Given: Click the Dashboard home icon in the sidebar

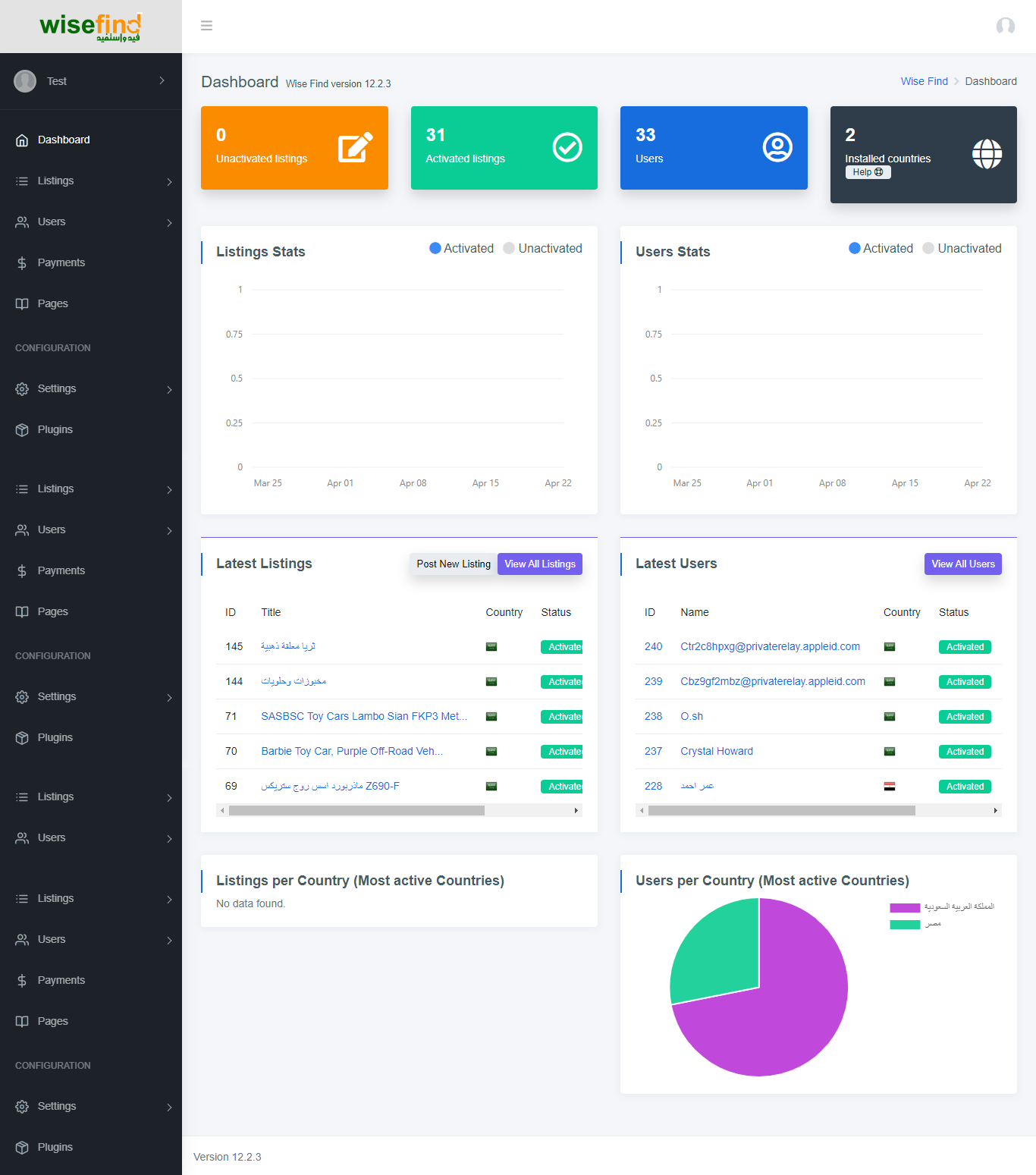Looking at the screenshot, I should (22, 140).
